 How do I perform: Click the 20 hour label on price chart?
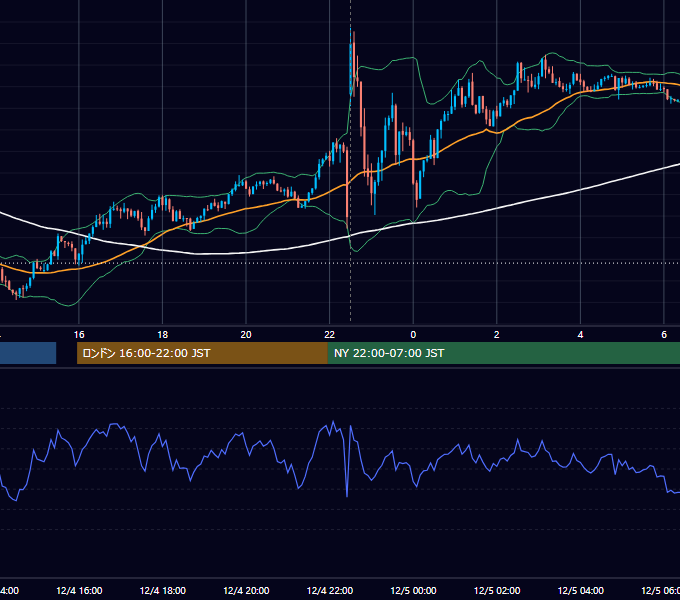pos(246,335)
